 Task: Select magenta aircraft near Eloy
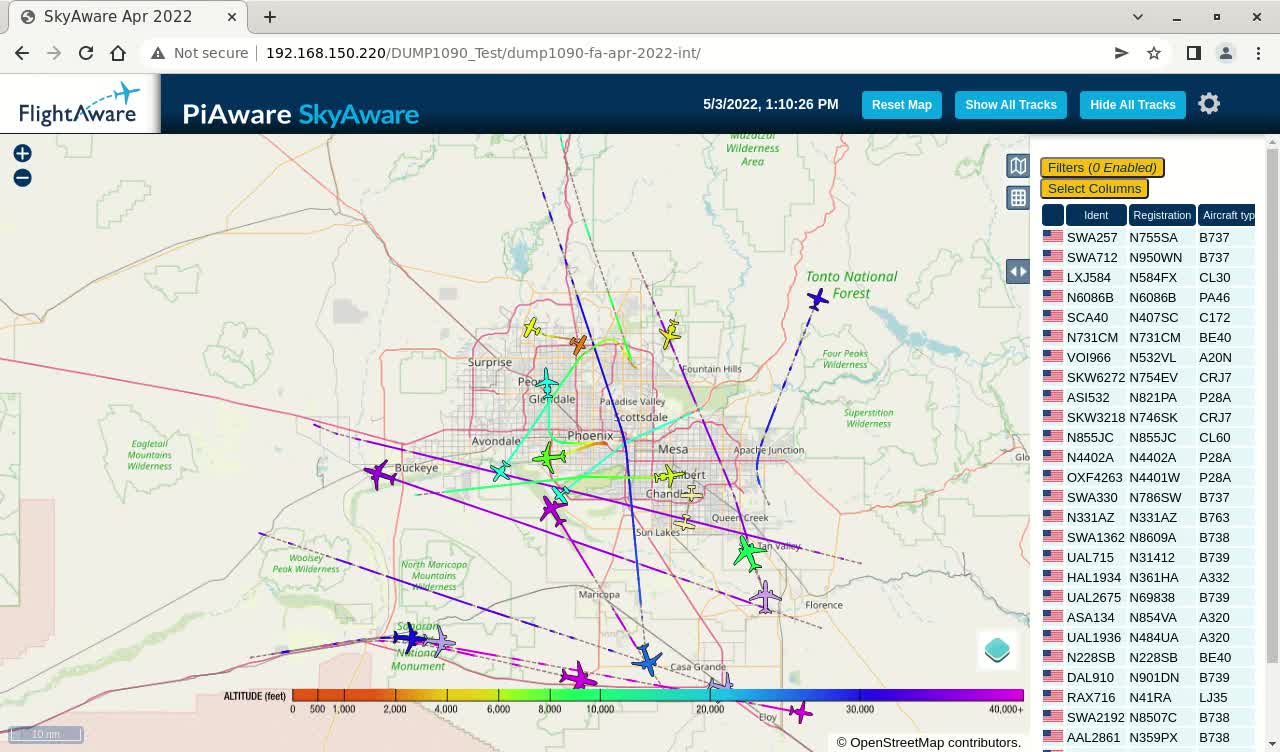click(x=800, y=712)
